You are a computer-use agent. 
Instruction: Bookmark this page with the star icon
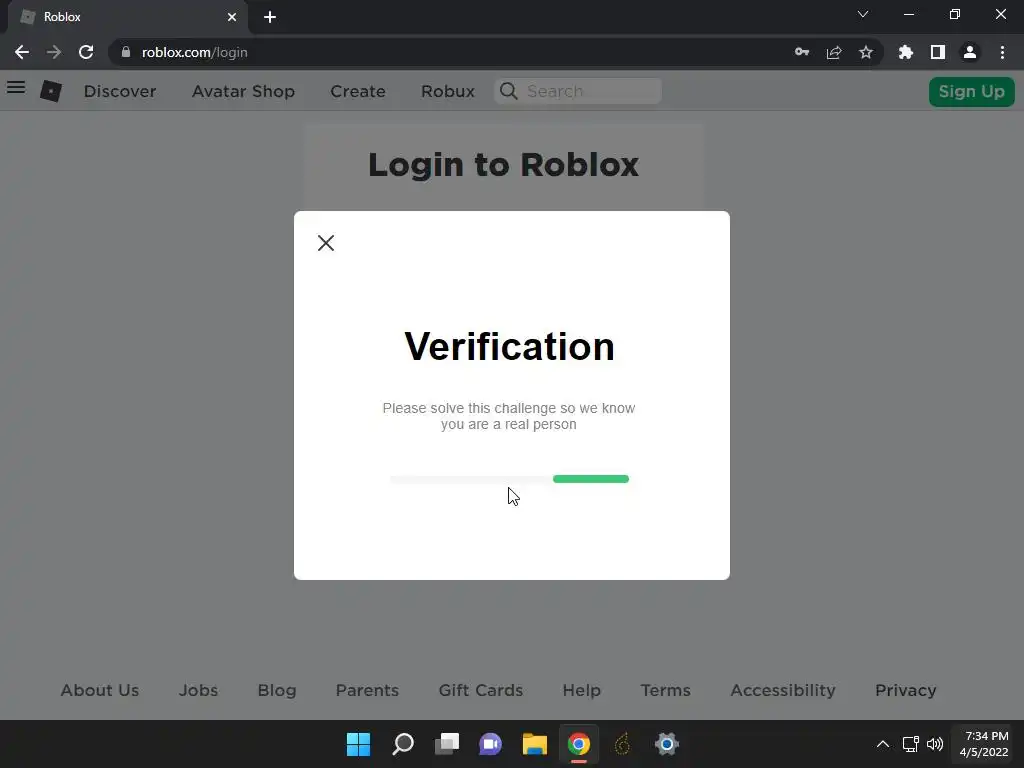pos(866,52)
